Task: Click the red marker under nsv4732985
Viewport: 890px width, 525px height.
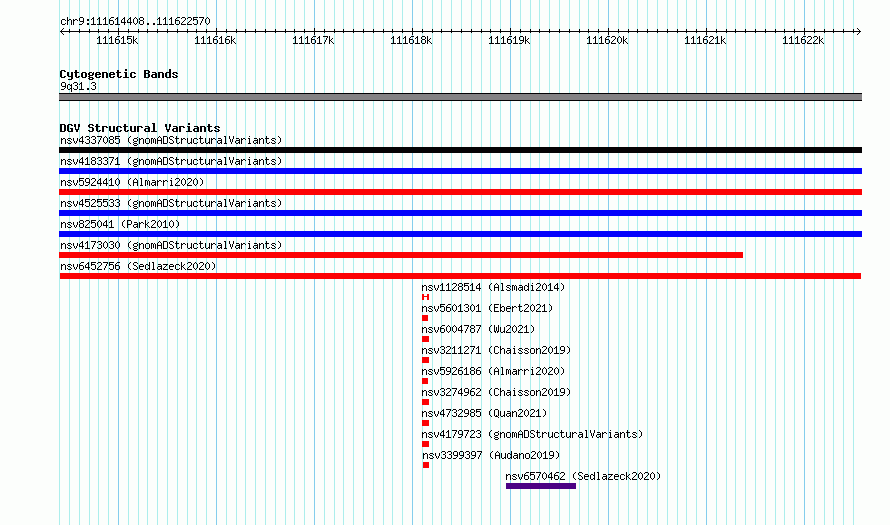Action: [426, 423]
